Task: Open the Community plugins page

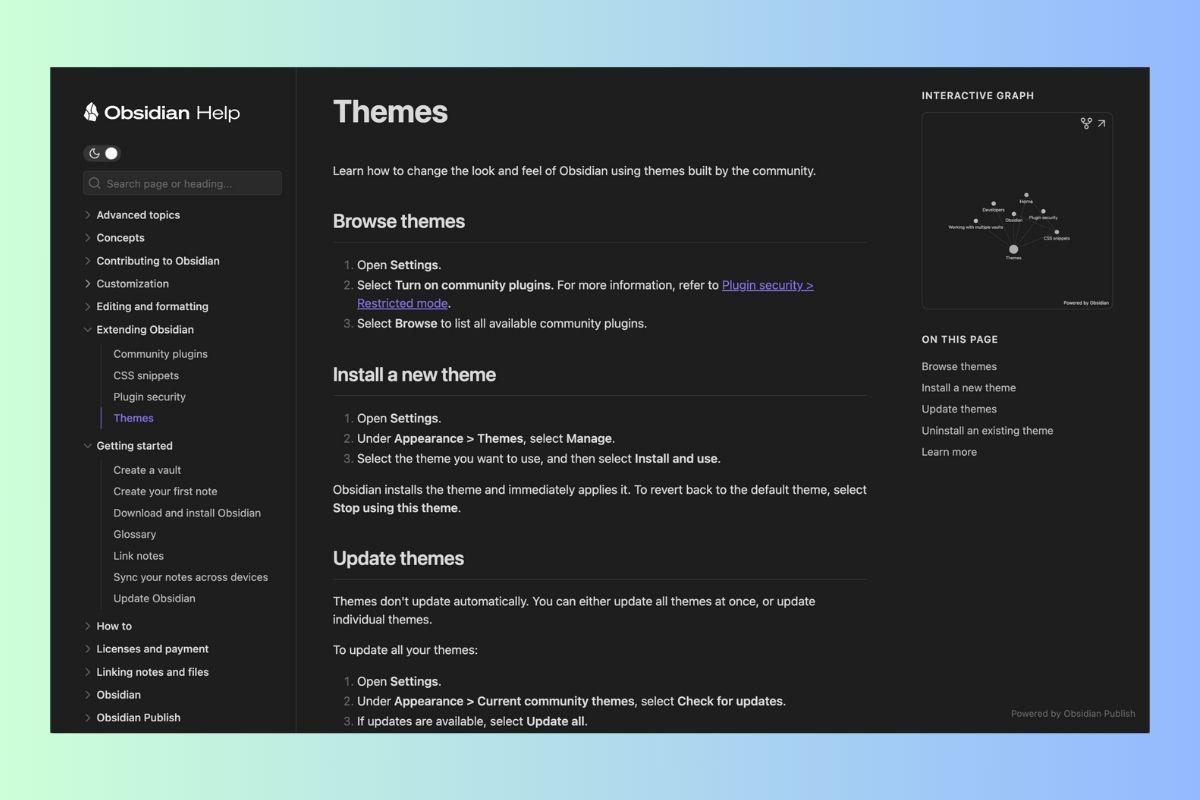Action: click(160, 354)
